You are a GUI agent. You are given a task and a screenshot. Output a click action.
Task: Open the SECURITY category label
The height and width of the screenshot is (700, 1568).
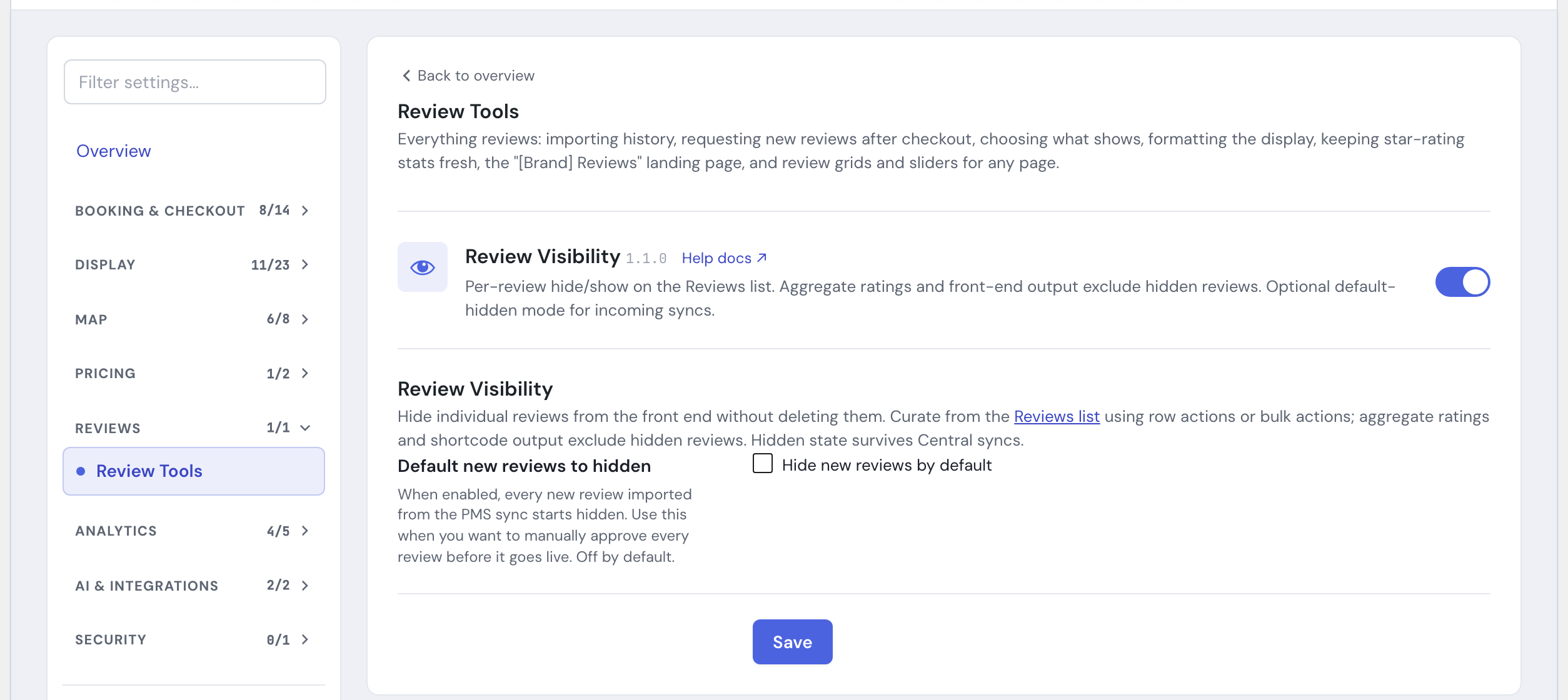click(111, 639)
